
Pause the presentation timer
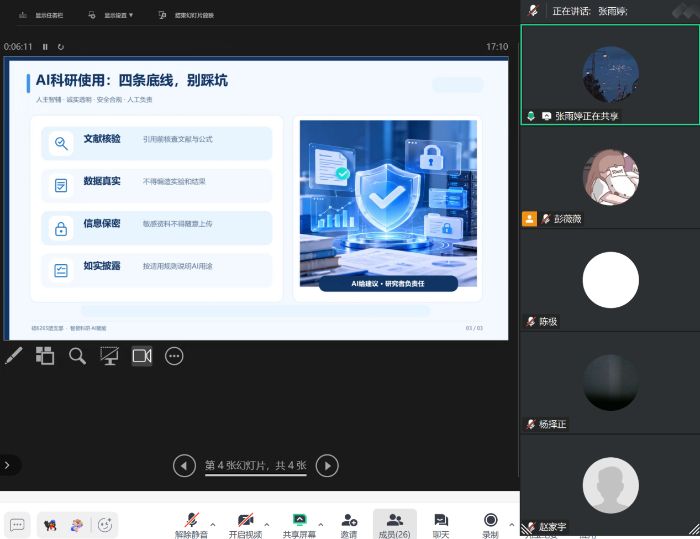click(x=45, y=47)
